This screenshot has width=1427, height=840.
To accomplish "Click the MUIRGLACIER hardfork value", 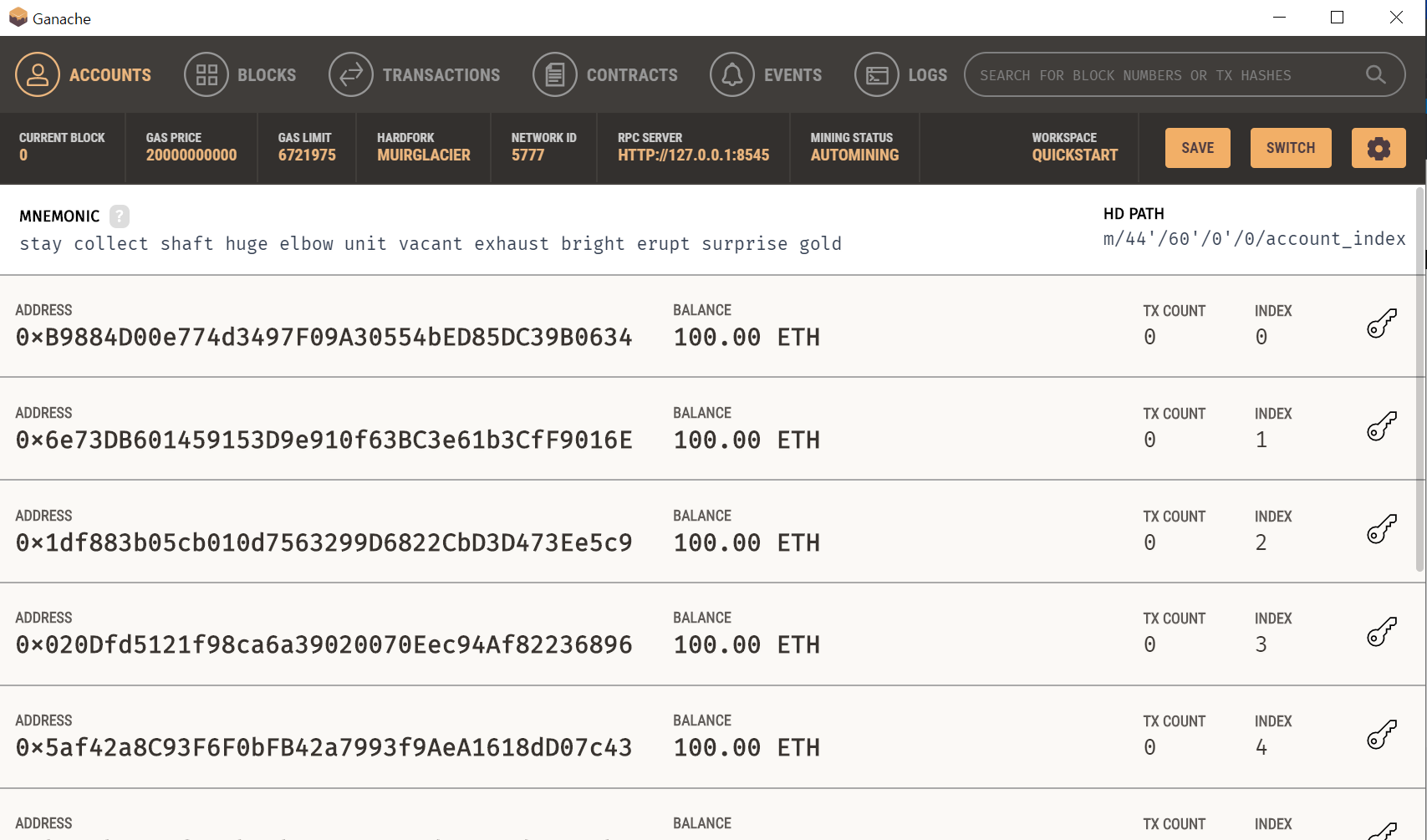I will [424, 155].
